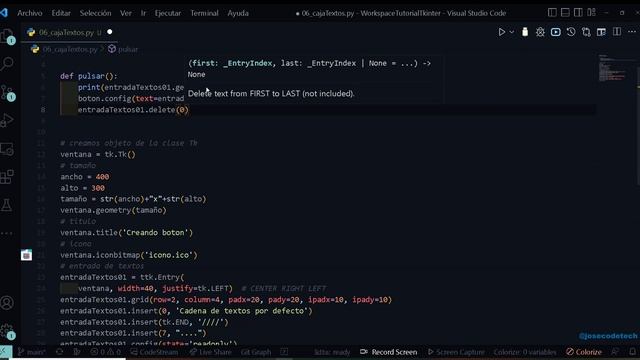Screen dimensions: 640x360
Task: Open file history timeline icon
Action: [571, 32]
